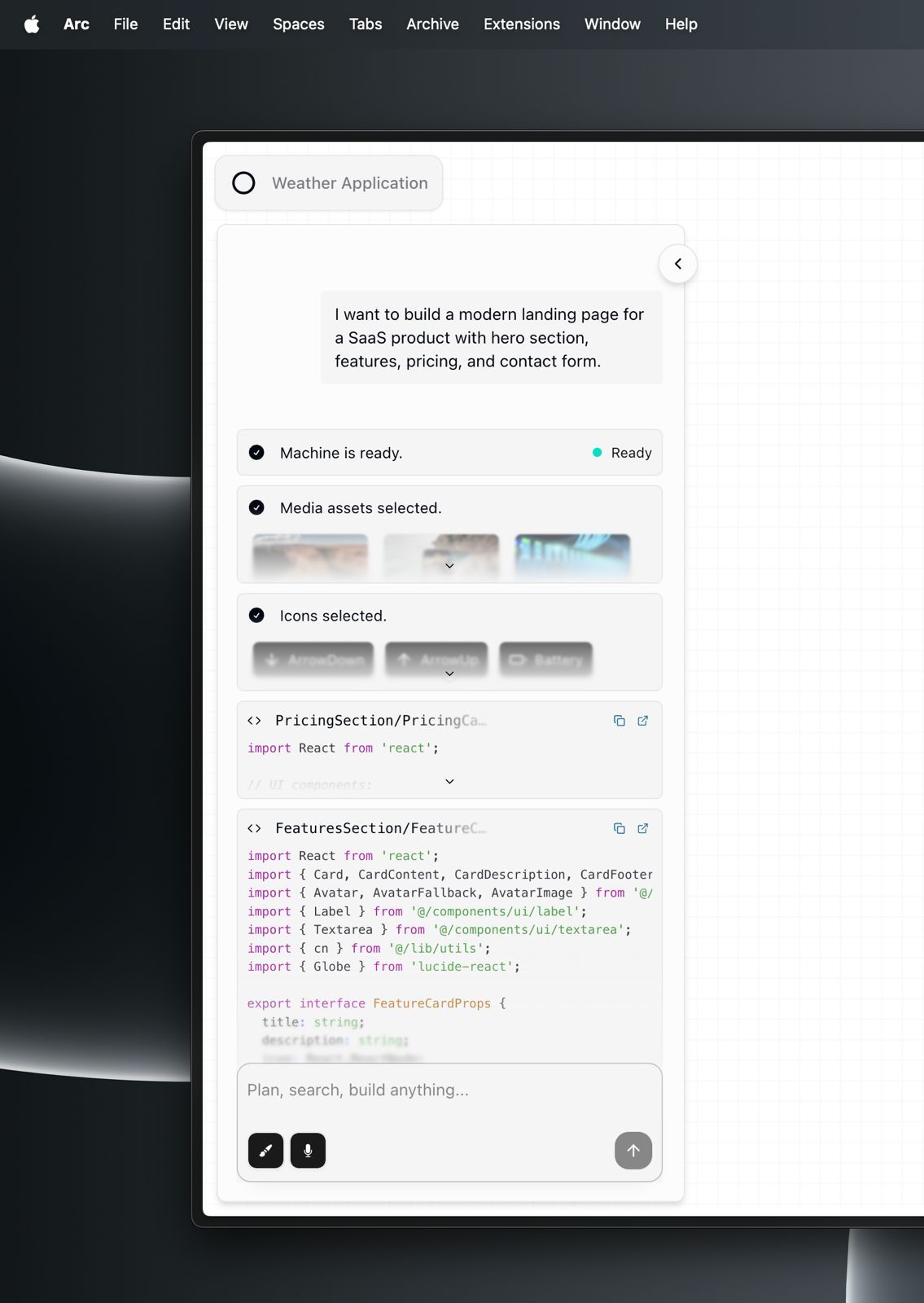This screenshot has width=924, height=1303.
Task: Open the Arc application menu
Action: pyautogui.click(x=77, y=24)
